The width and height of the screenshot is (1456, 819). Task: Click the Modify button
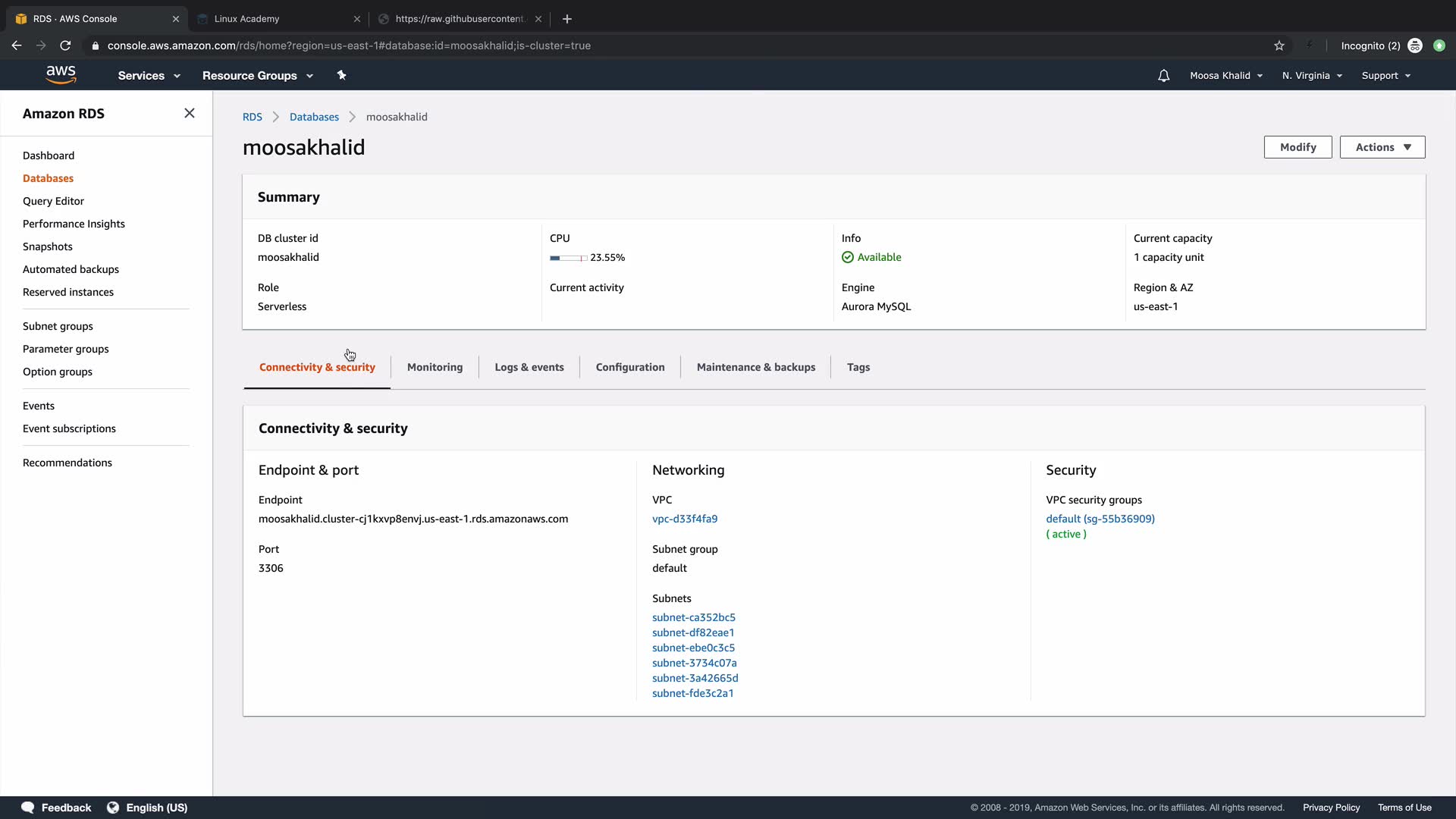pos(1298,147)
